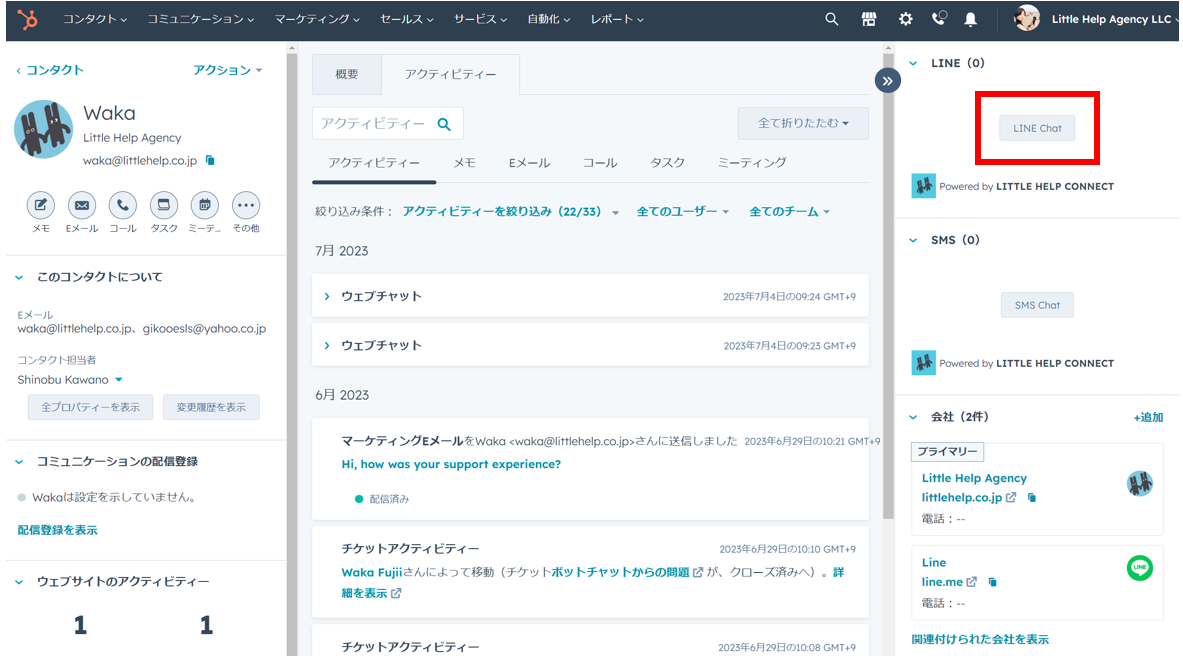1183x662 pixels.
Task: Open settings gear icon
Action: point(905,19)
